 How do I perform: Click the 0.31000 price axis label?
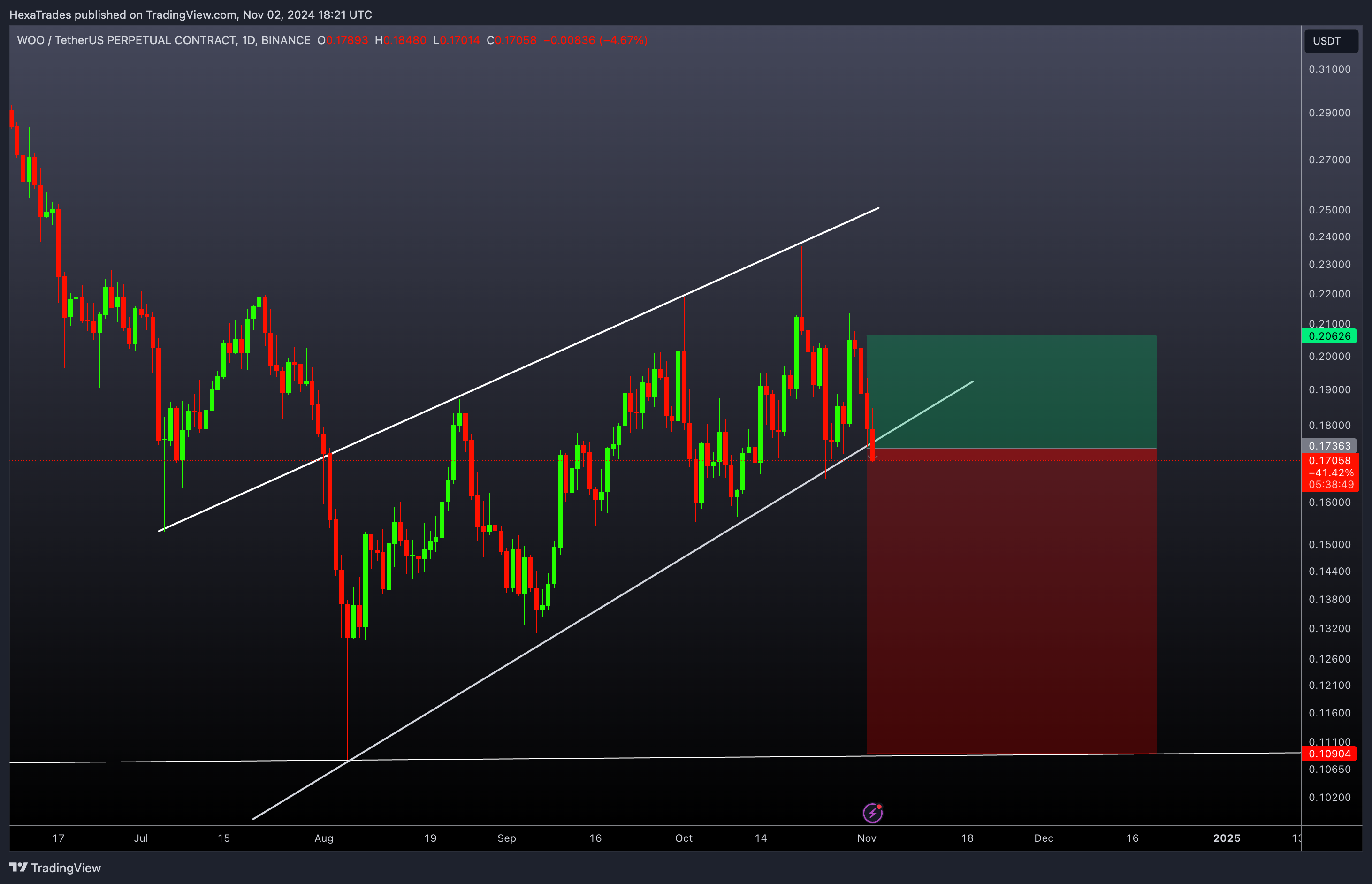pos(1329,69)
